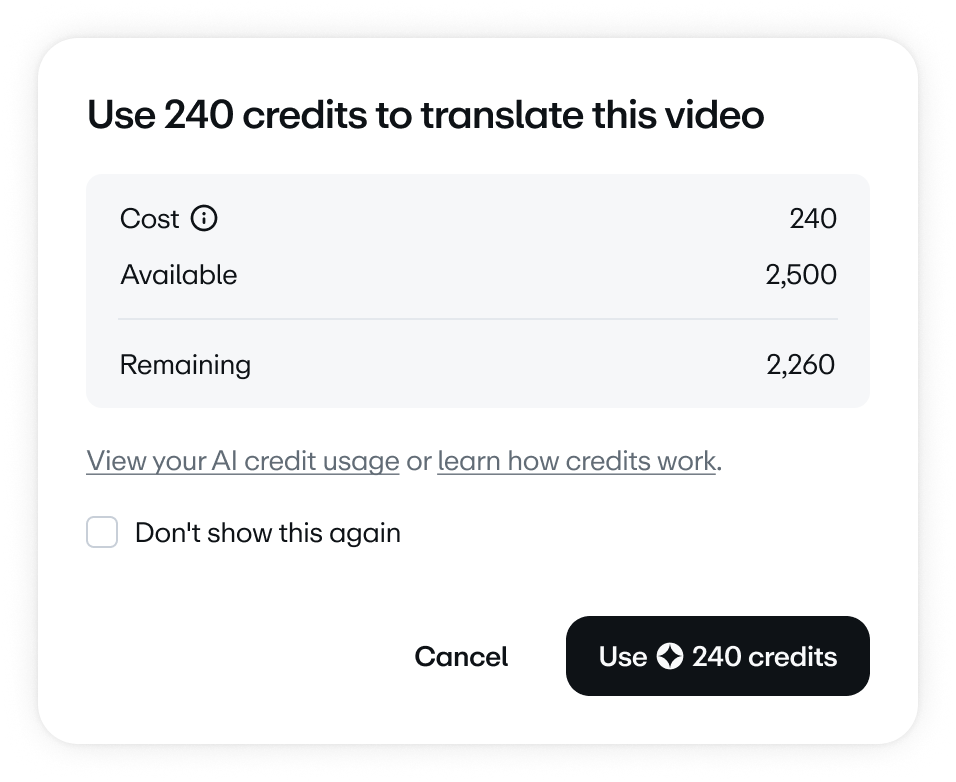Image resolution: width=956 pixels, height=782 pixels.
Task: Click the "Don't show this again" label text
Action: click(x=267, y=533)
